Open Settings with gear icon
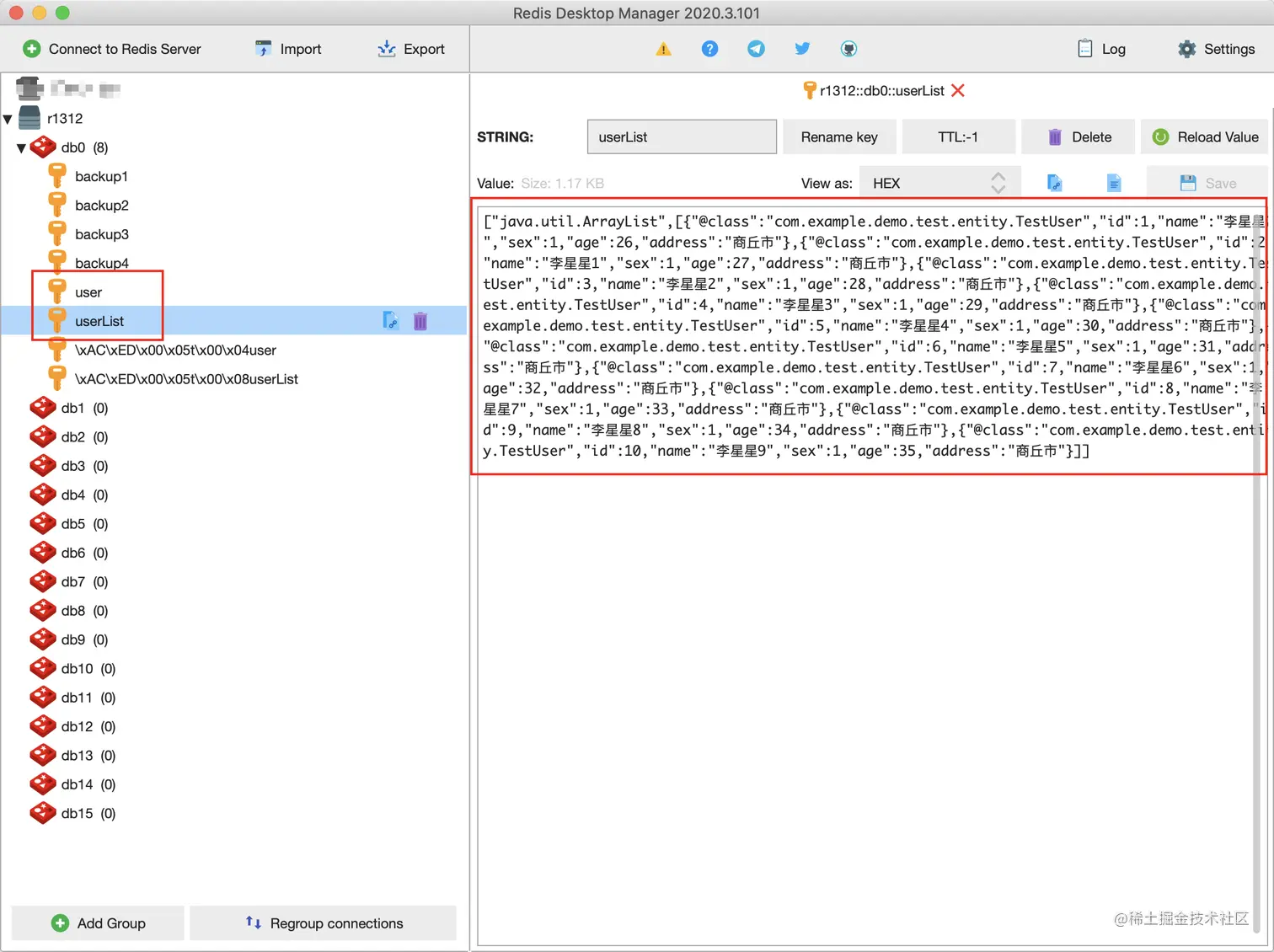 (1217, 49)
